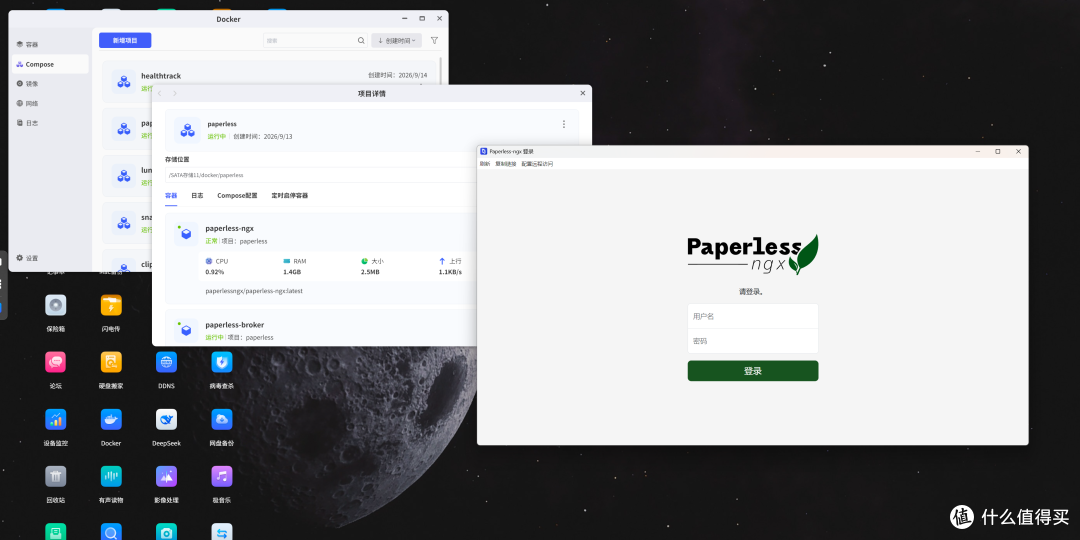Select 容器 in Docker sidebar

[50, 44]
